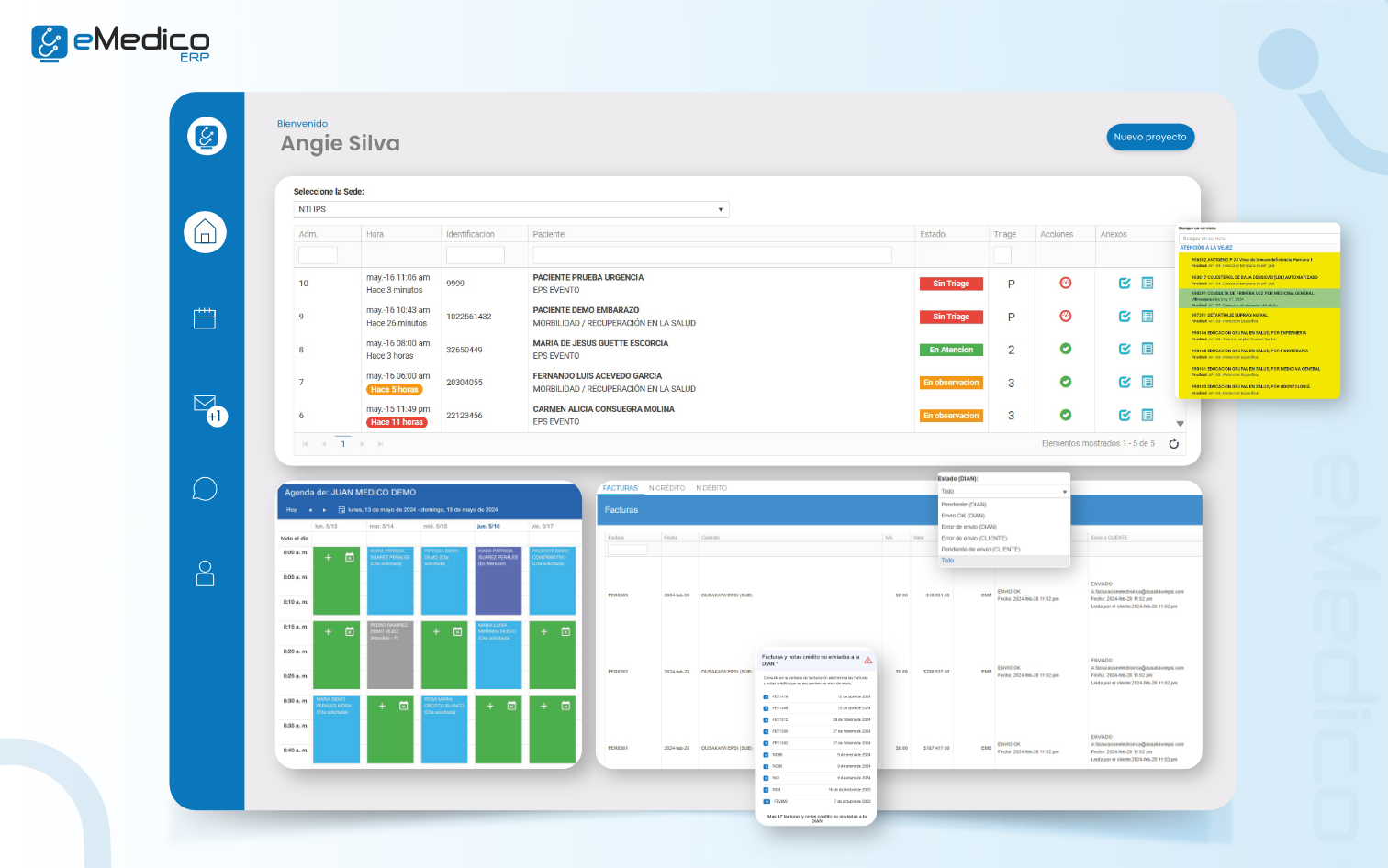Open list annex icon for MARIA DE JESUS GUETTE

coord(1147,349)
